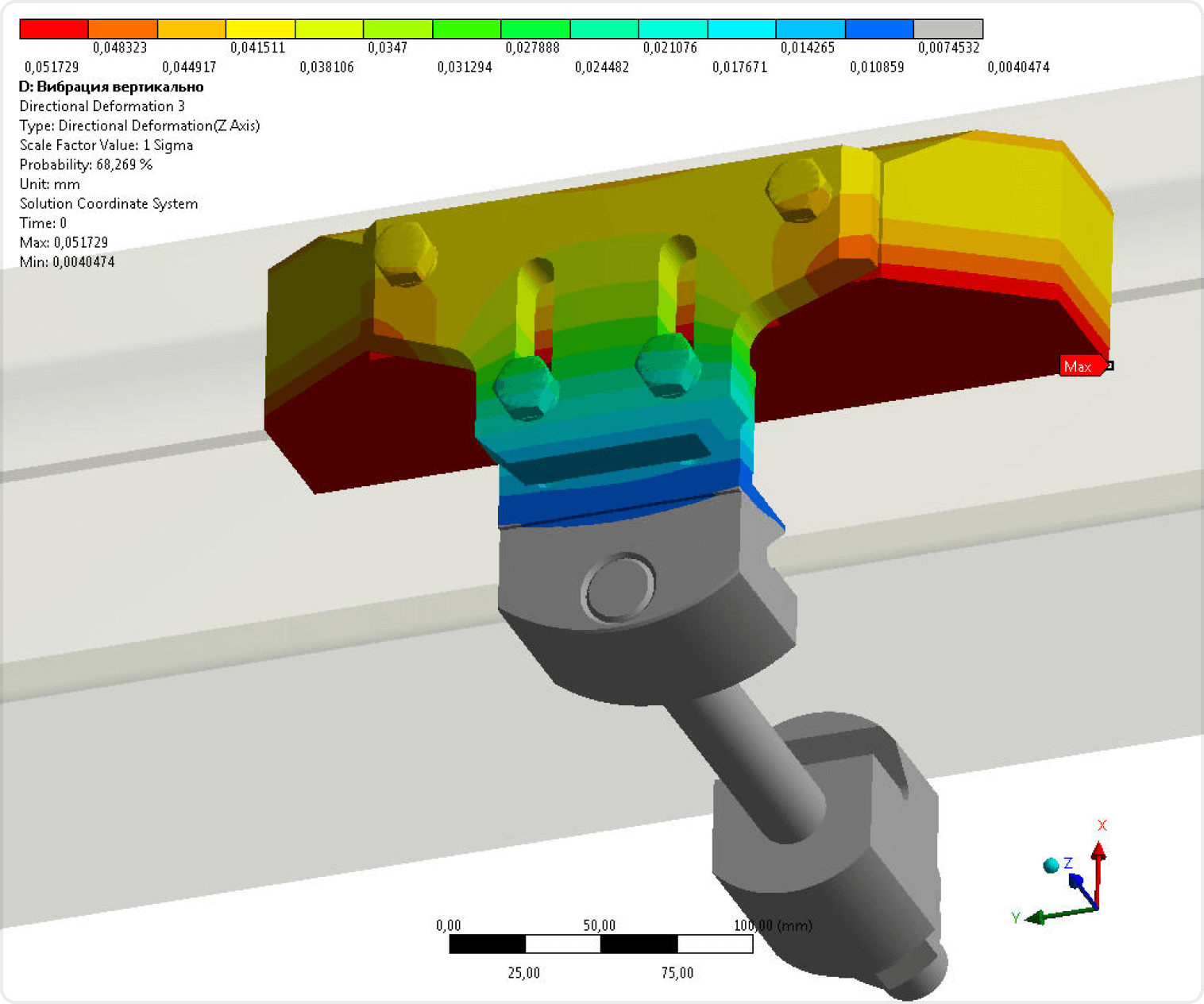Click legend value 0,0074532
The image size is (1204, 1004).
click(x=948, y=48)
